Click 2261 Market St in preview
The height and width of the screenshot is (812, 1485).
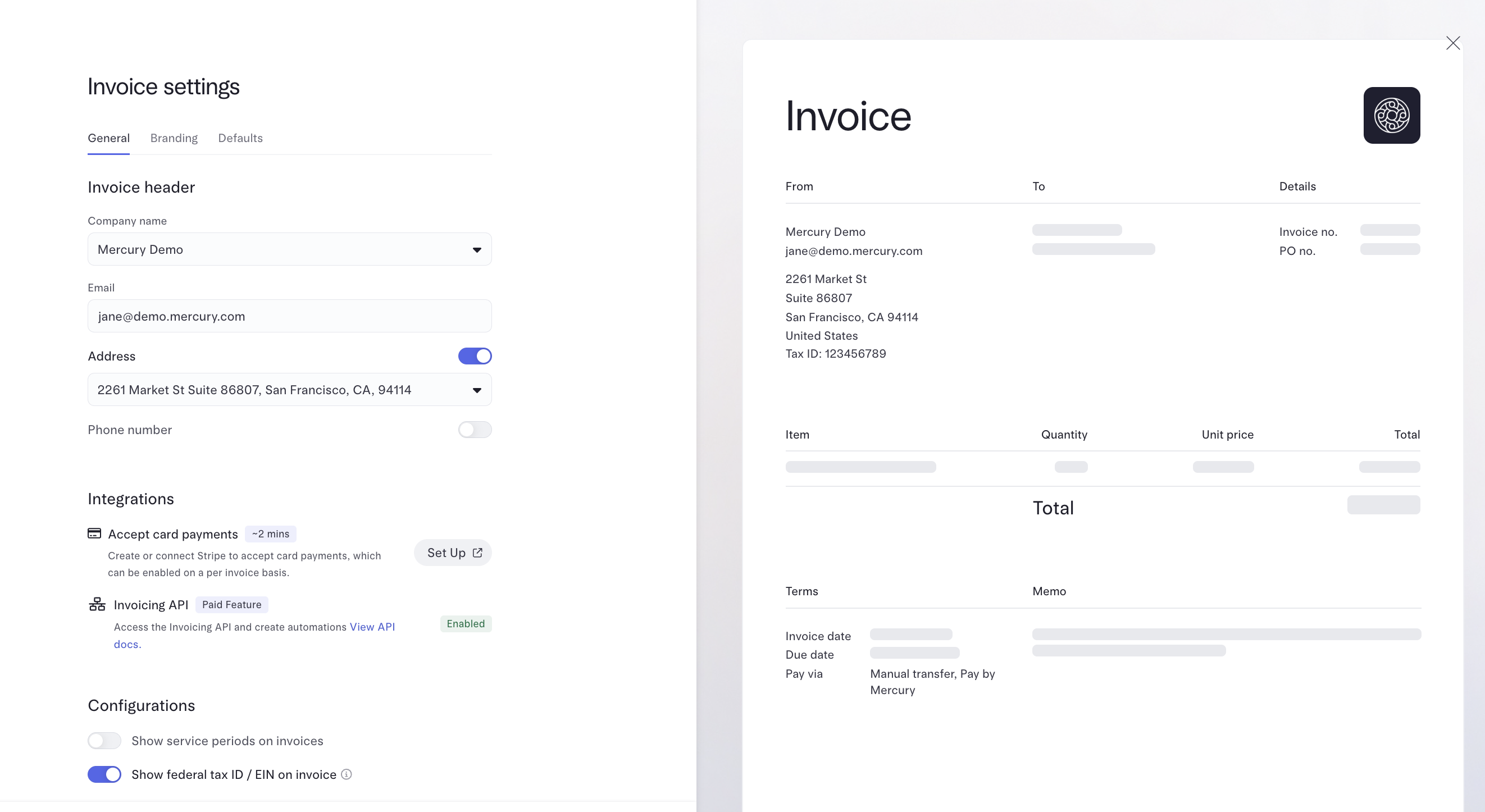click(x=826, y=279)
